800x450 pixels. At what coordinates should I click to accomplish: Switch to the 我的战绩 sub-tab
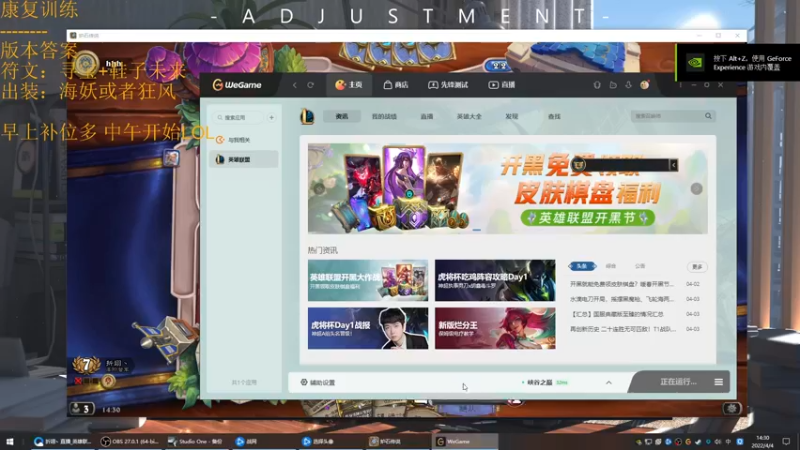click(x=384, y=117)
